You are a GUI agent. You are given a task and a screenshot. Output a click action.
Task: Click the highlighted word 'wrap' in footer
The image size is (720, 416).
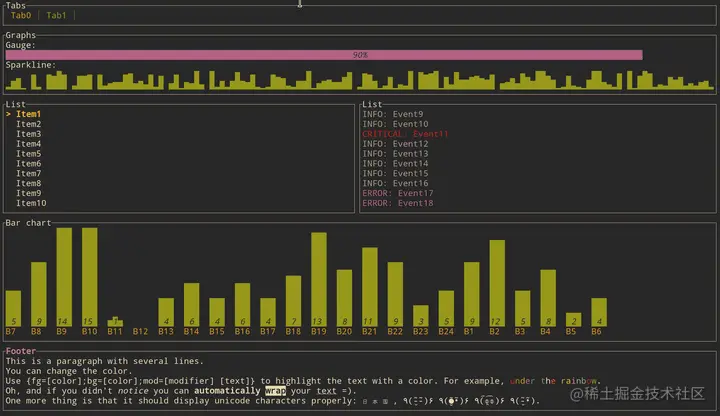[276, 391]
